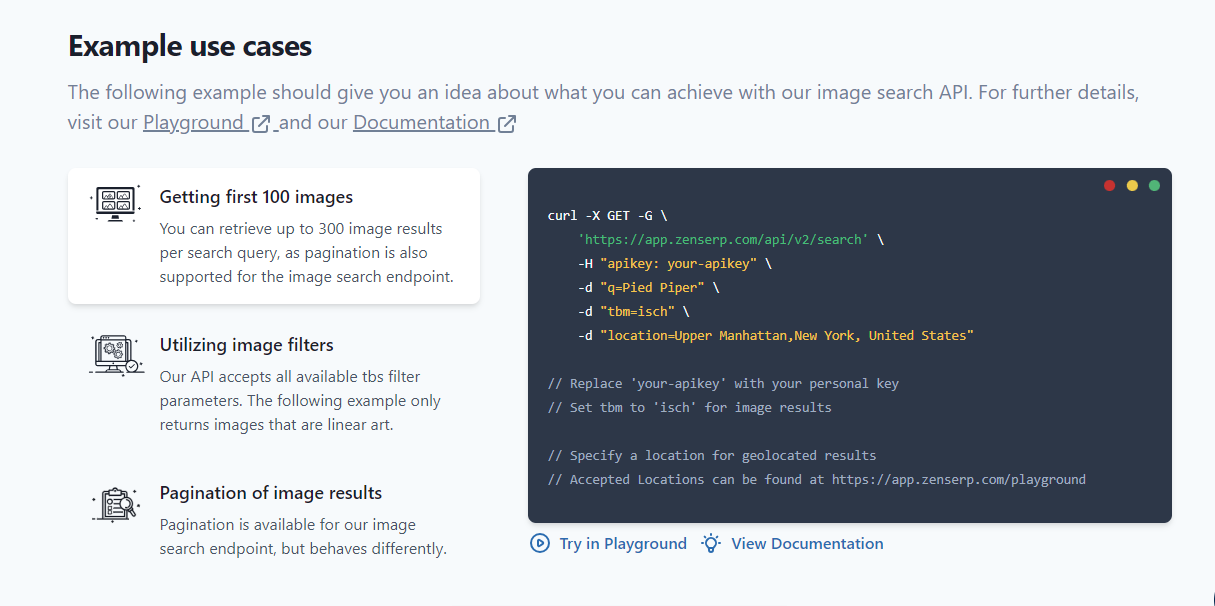Viewport: 1215px width, 606px height.
Task: Click the 'Accepted Locations' comment line
Action: (817, 480)
